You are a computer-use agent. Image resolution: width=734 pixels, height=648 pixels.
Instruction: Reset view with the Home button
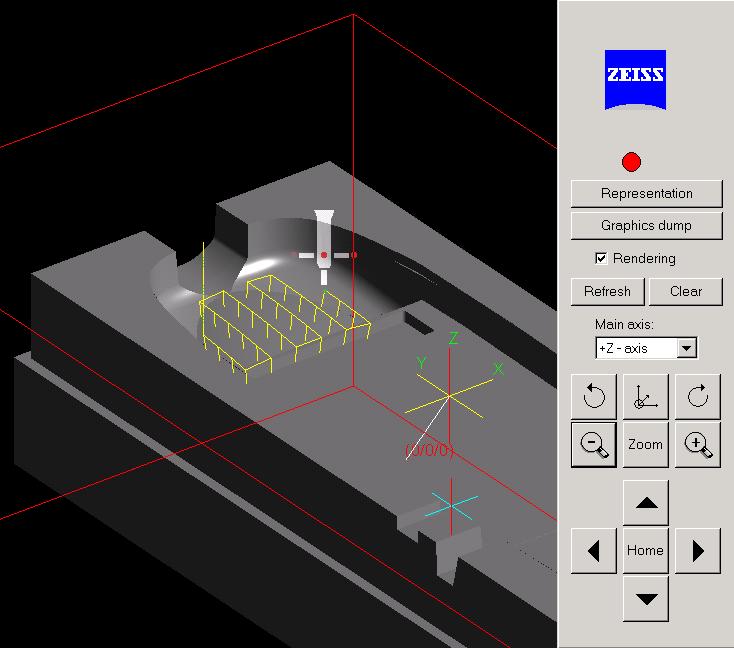point(646,551)
